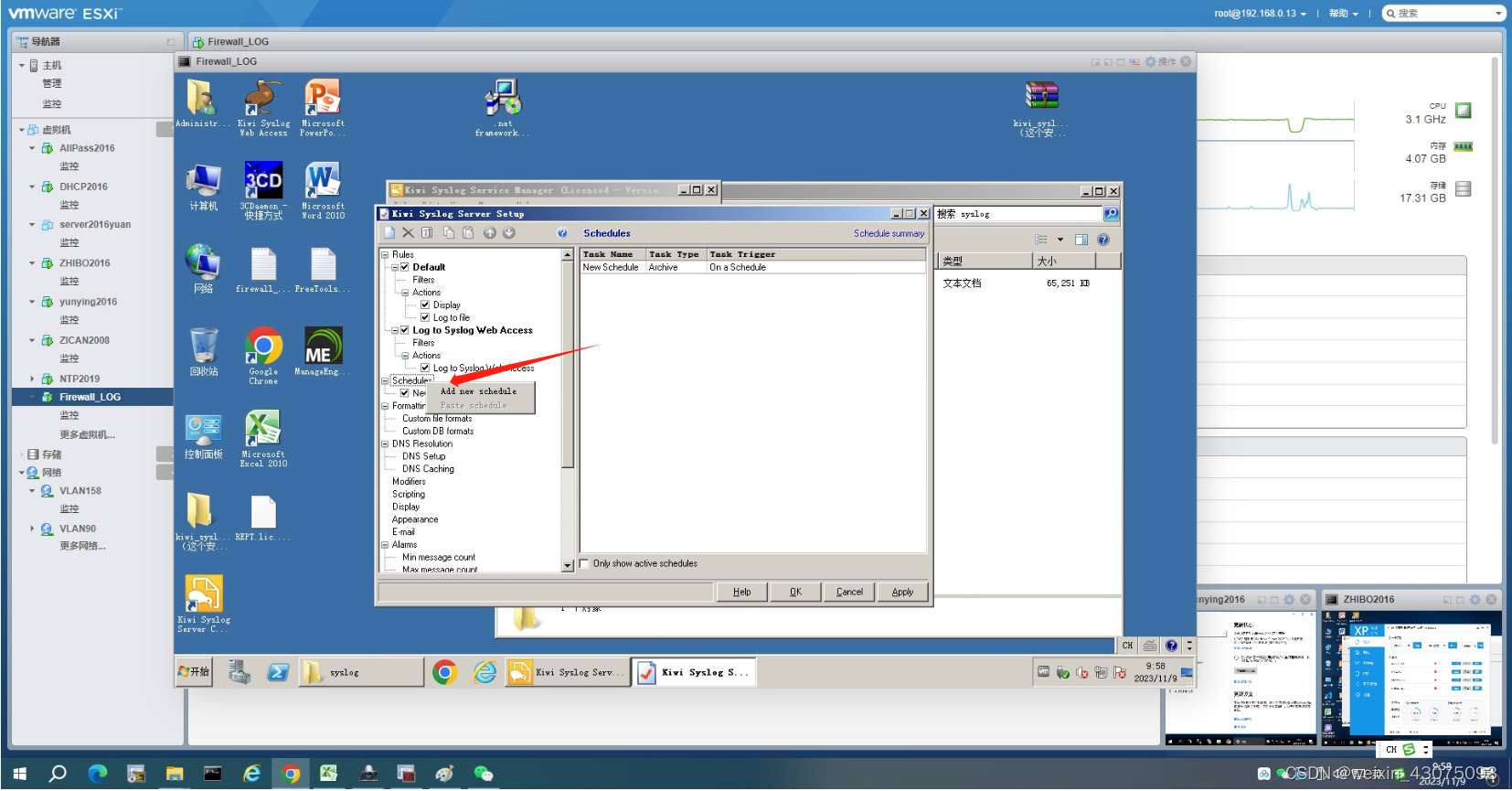Image resolution: width=1512 pixels, height=791 pixels.
Task: Open Microsoft Word 2010 desktop shortcut
Action: tap(323, 190)
